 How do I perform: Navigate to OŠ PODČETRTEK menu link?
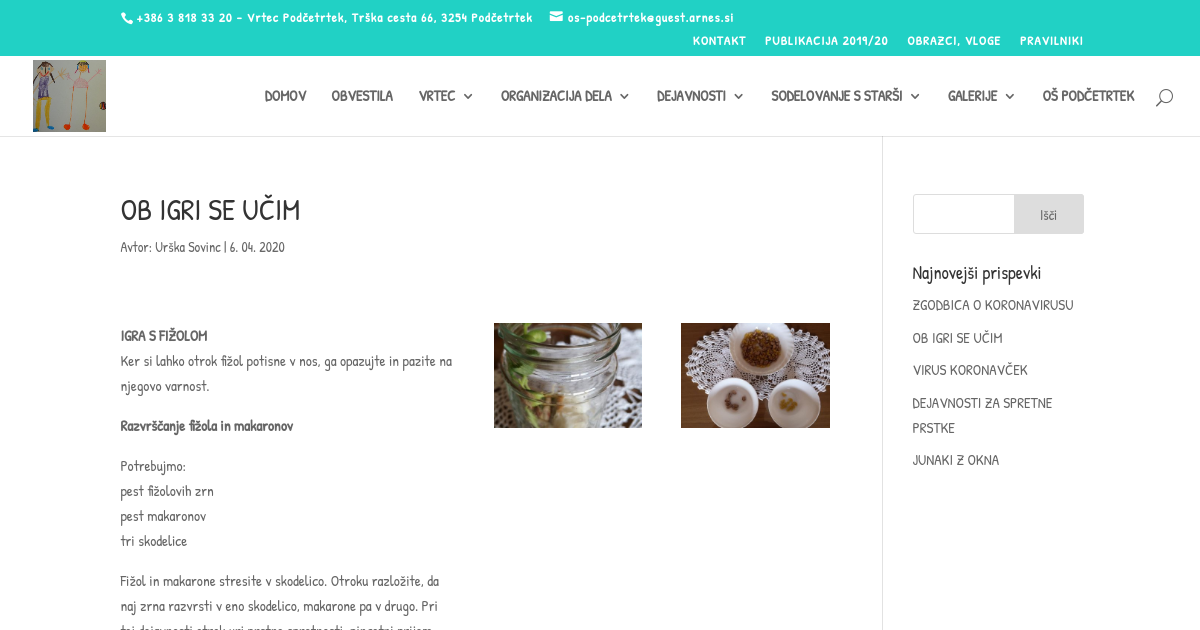click(1088, 96)
